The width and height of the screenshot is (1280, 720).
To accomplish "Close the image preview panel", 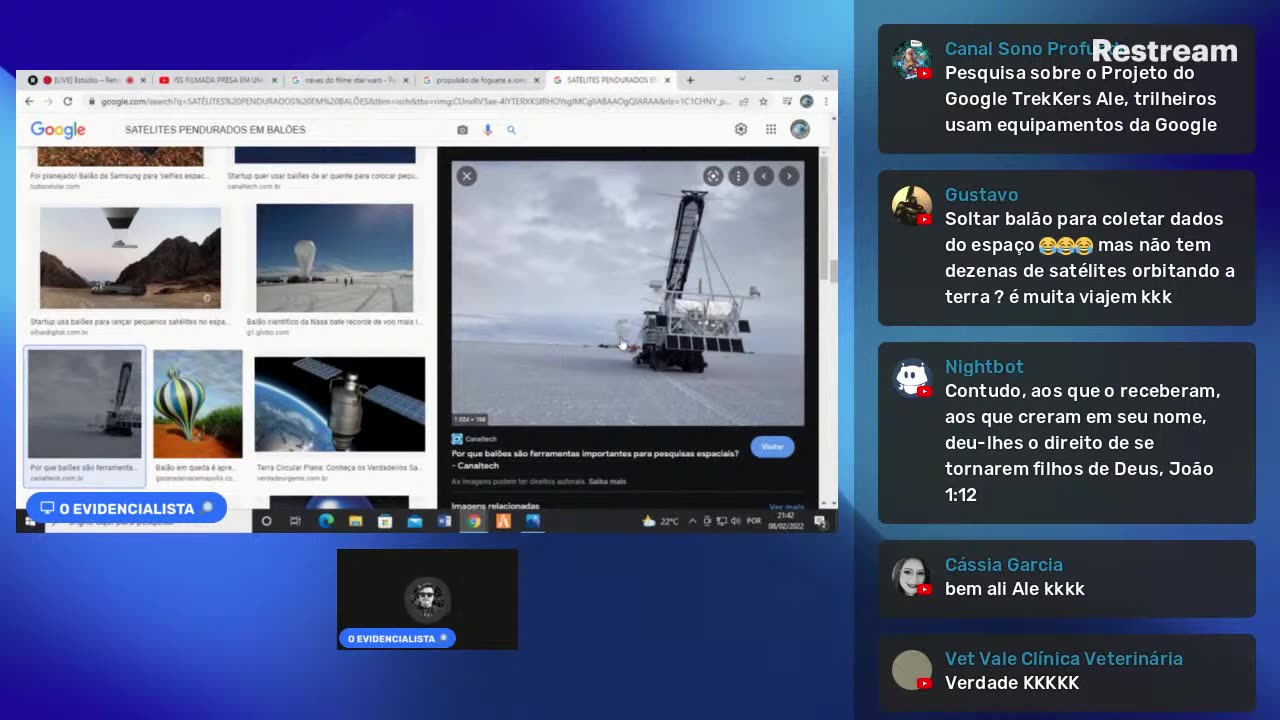I will pyautogui.click(x=466, y=176).
